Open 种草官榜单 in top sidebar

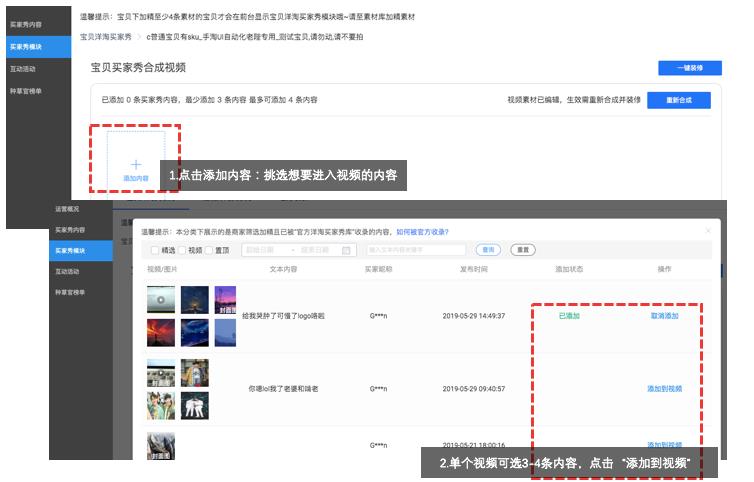27,91
